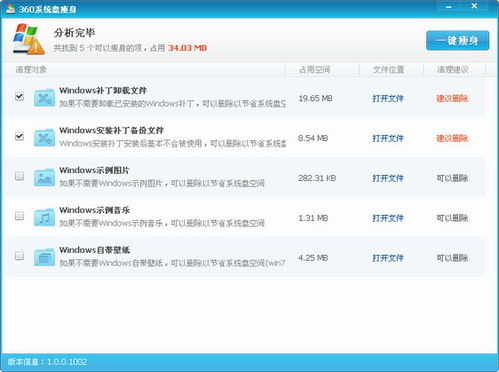Uncheck the Windows安装补丁备份文件 checkbox
Image resolution: width=499 pixels, height=372 pixels.
tap(19, 136)
